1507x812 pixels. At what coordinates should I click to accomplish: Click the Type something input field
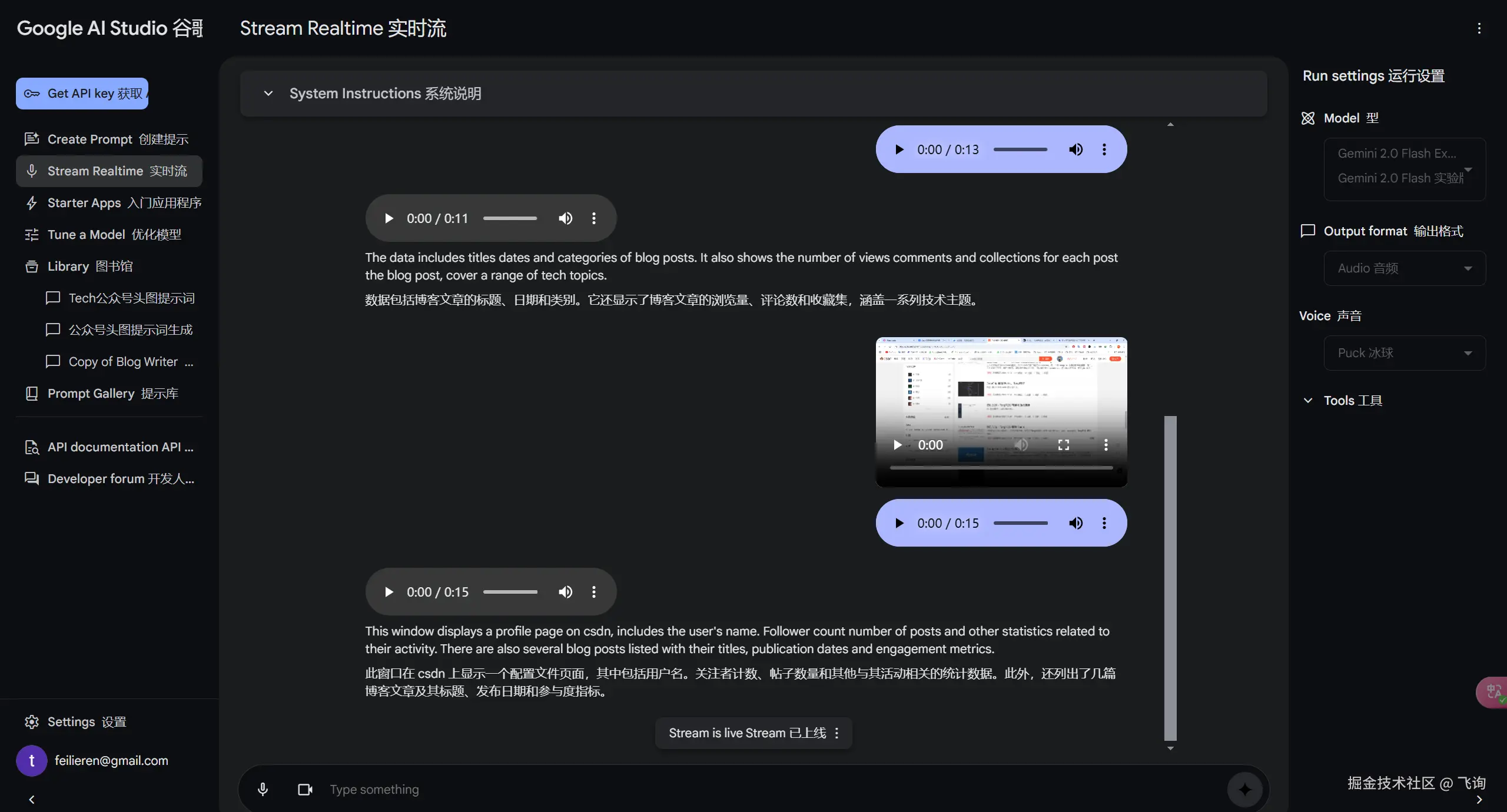765,789
